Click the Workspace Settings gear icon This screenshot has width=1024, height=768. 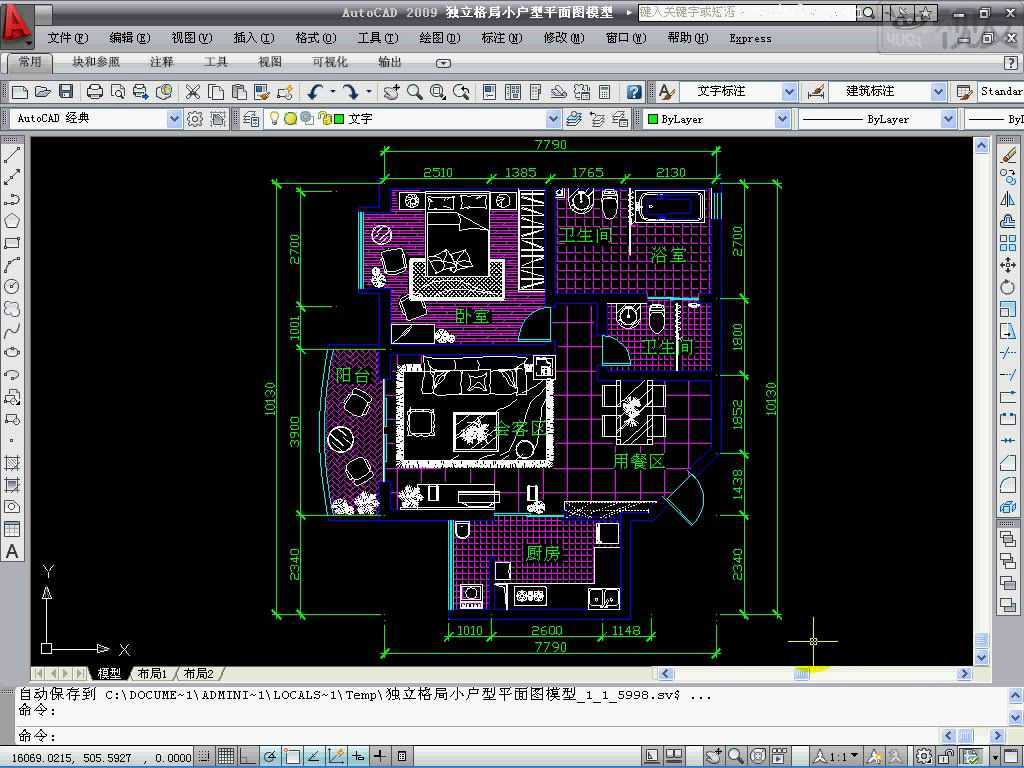pyautogui.click(x=195, y=119)
